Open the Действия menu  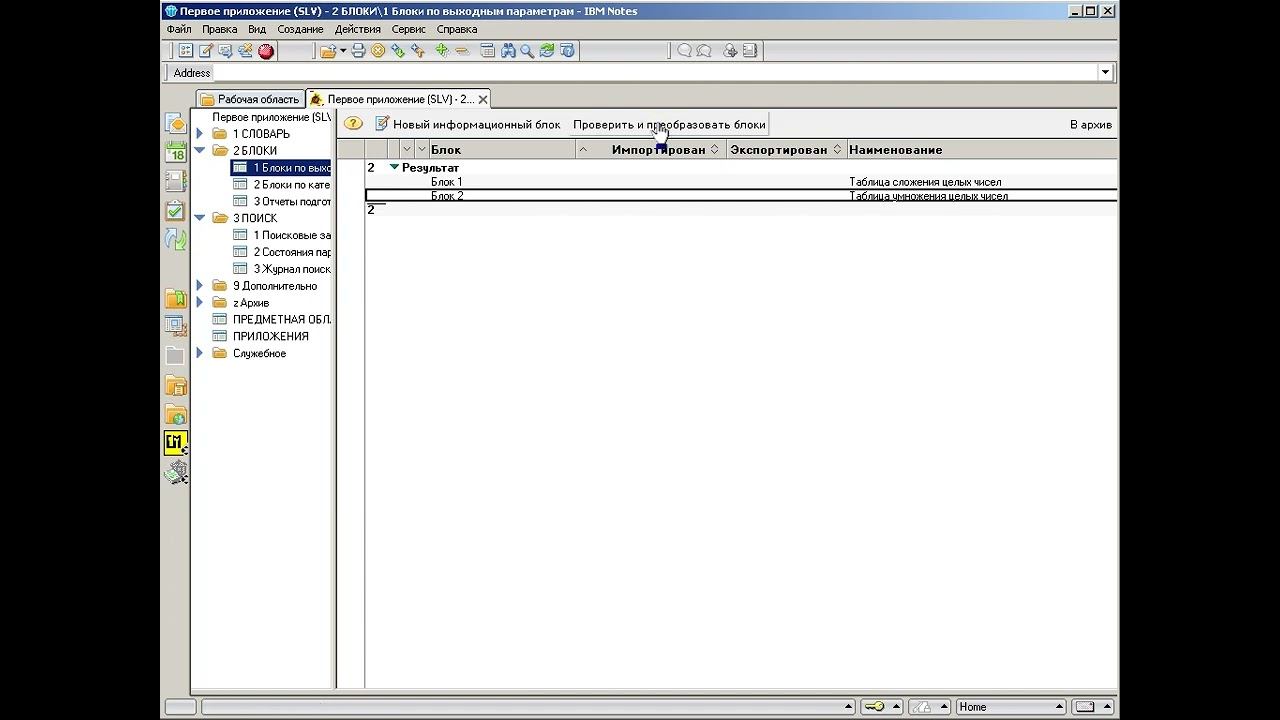tap(358, 29)
